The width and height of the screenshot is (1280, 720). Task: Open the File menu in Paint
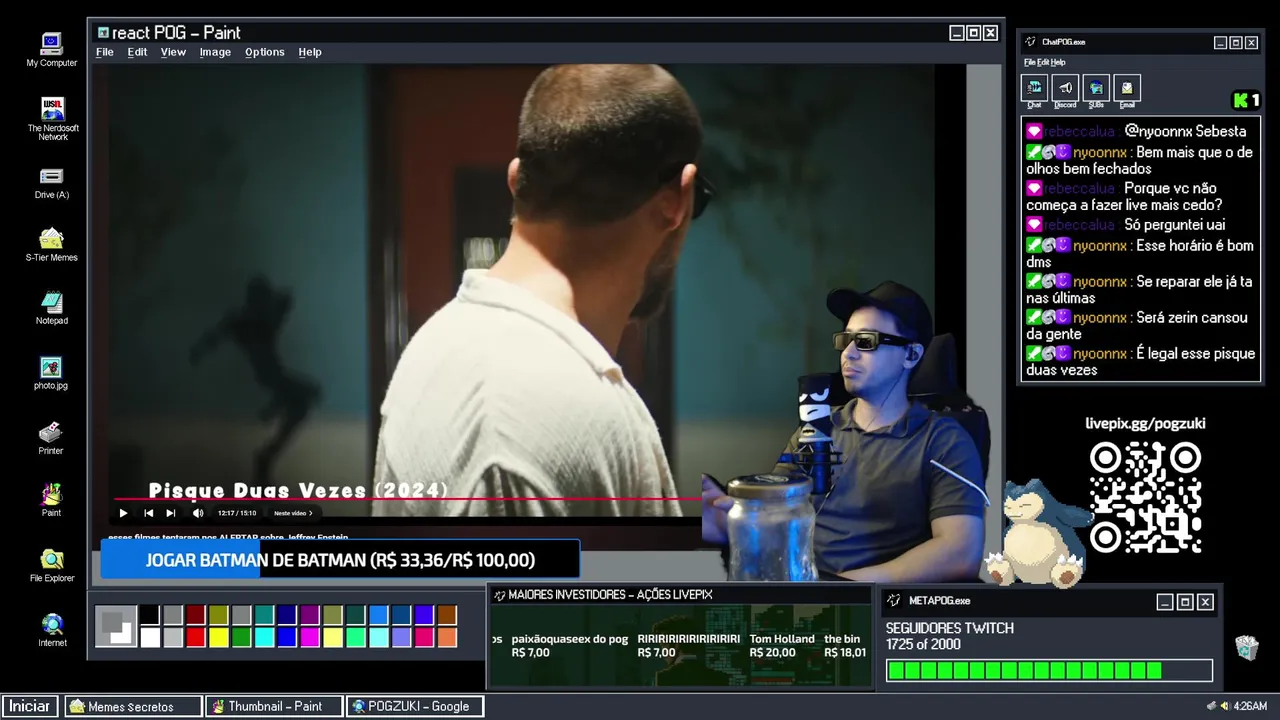[105, 52]
